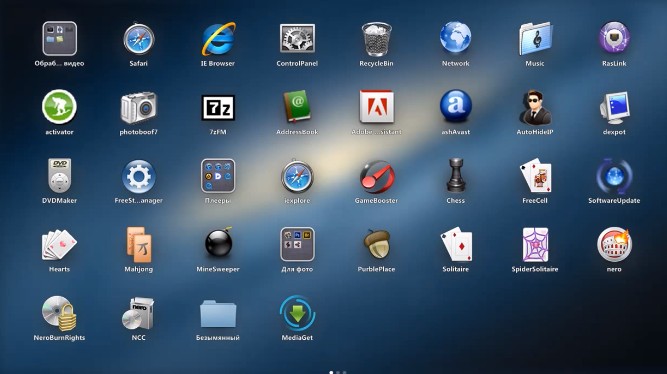This screenshot has height=374, width=667.
Task: Launch MineSweeper bomb icon
Action: pos(218,243)
